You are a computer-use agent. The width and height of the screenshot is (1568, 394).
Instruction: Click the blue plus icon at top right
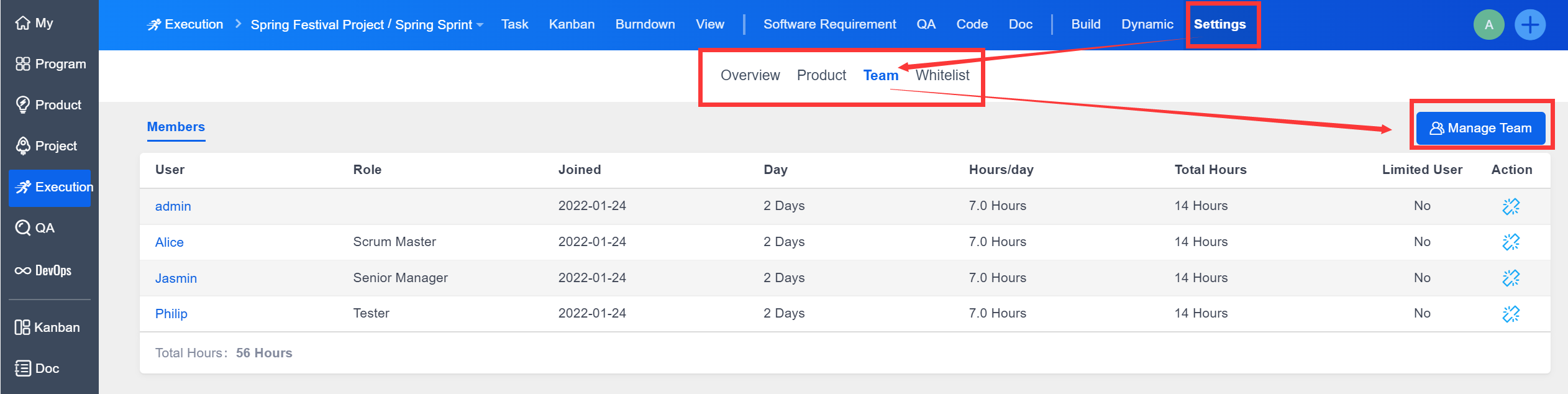click(1529, 25)
